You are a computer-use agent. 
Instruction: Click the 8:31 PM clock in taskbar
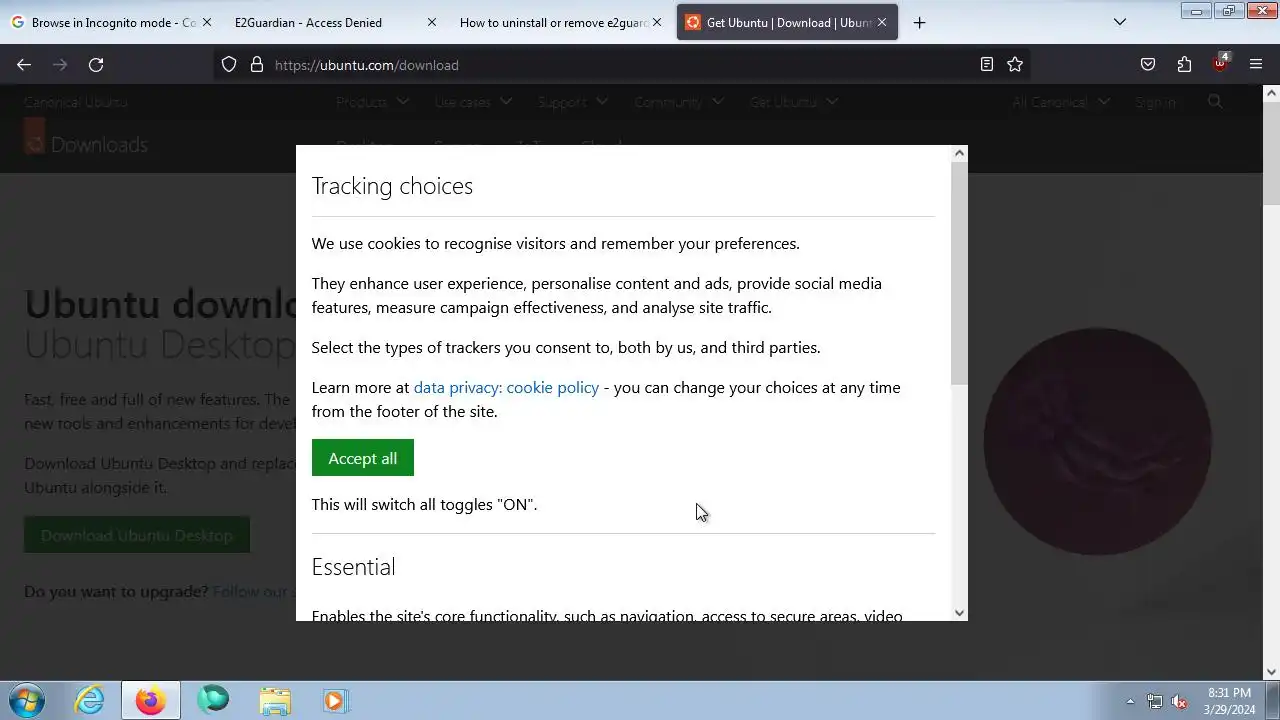click(1229, 701)
